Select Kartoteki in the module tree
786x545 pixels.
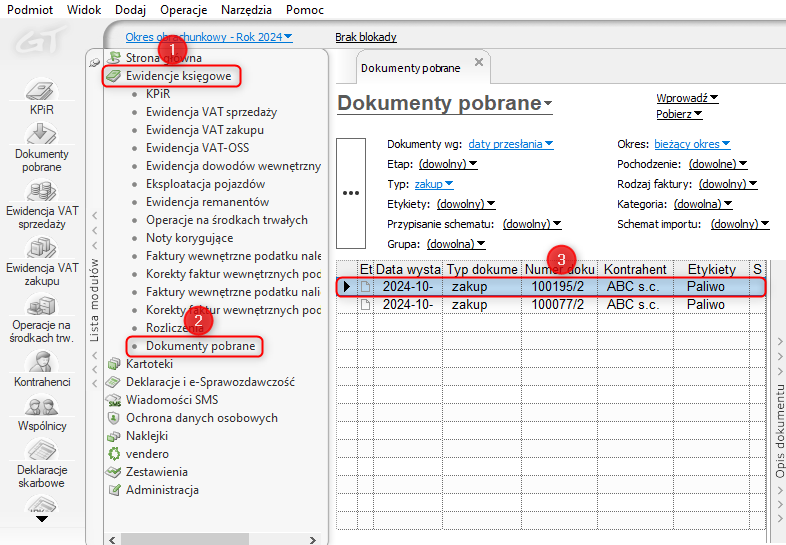(x=149, y=364)
